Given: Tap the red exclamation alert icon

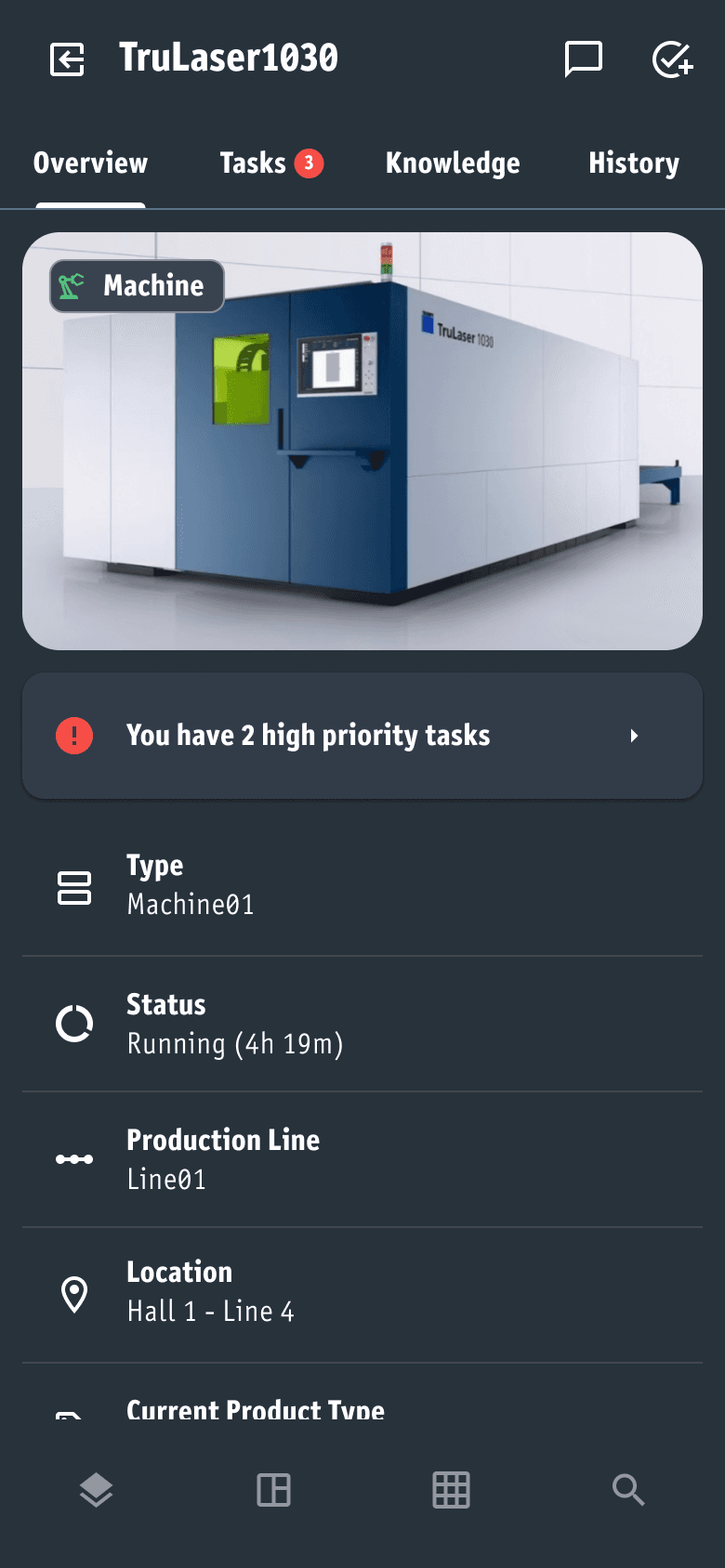Looking at the screenshot, I should click(x=73, y=735).
